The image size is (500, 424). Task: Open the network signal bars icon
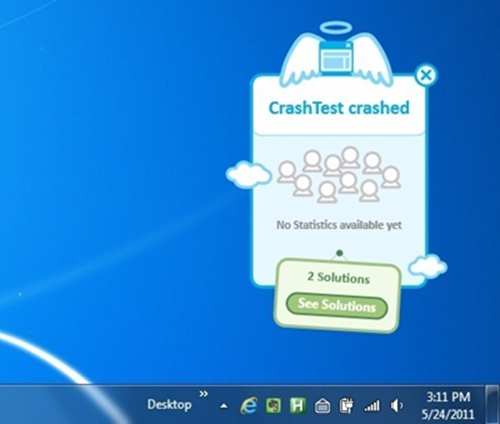point(372,406)
